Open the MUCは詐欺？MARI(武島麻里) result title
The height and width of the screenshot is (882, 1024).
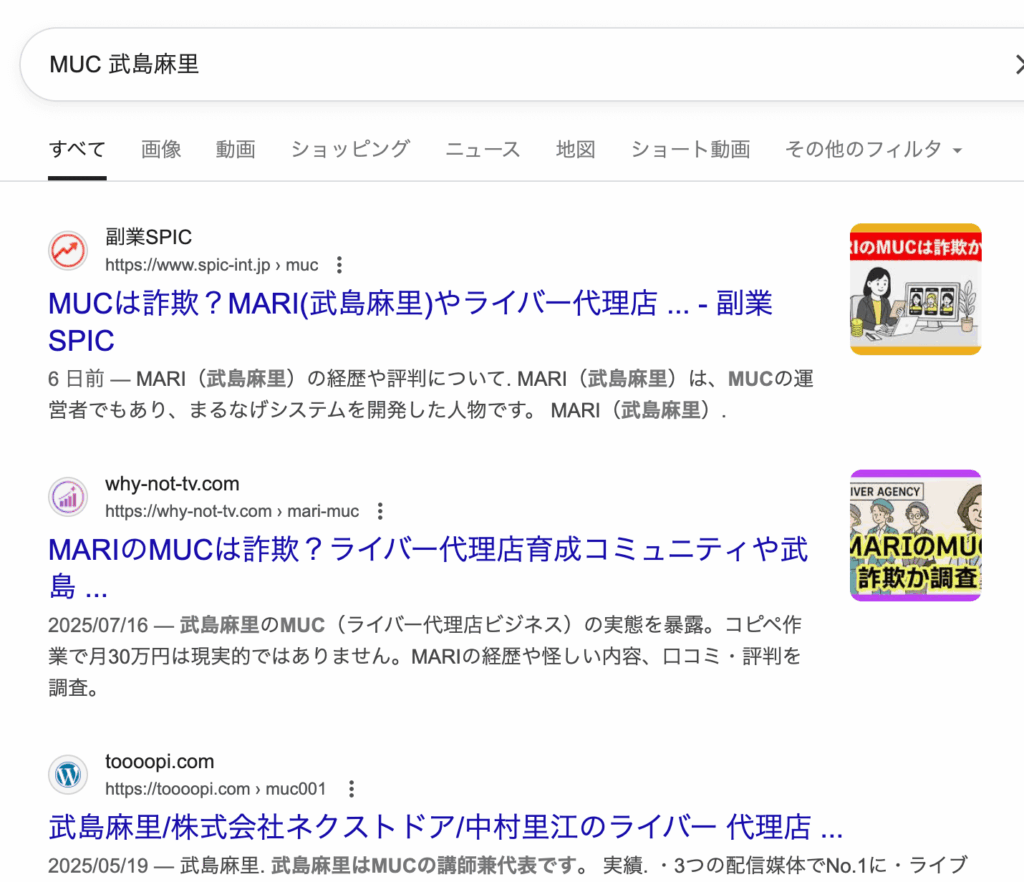point(410,322)
